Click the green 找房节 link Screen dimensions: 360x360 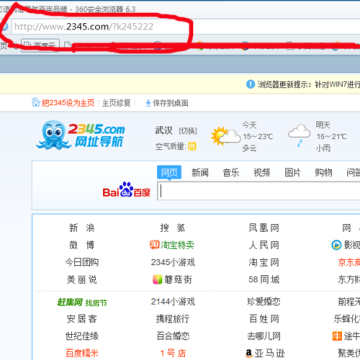(x=96, y=303)
